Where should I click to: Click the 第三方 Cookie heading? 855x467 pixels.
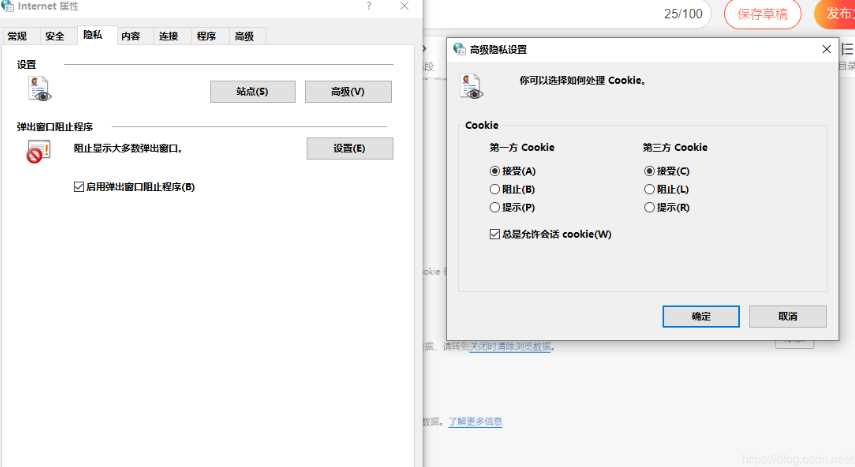[675, 147]
